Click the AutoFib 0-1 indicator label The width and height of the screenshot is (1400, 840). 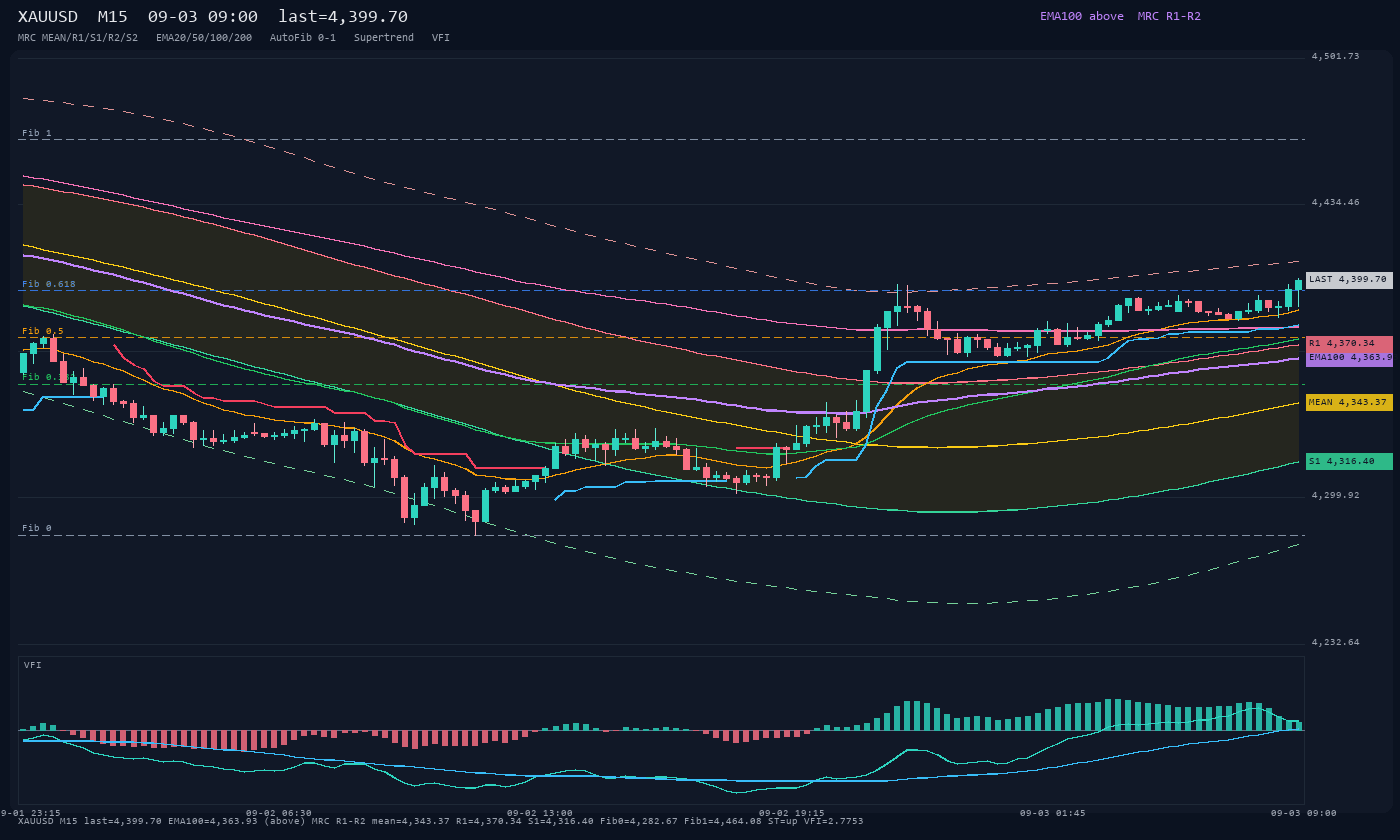tap(303, 37)
